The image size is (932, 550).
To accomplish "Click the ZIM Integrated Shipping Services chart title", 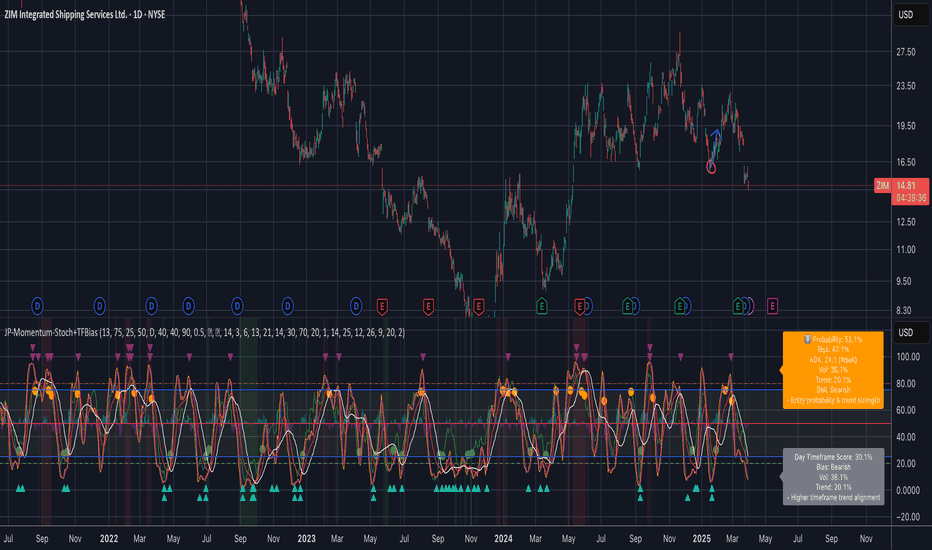I will (85, 14).
